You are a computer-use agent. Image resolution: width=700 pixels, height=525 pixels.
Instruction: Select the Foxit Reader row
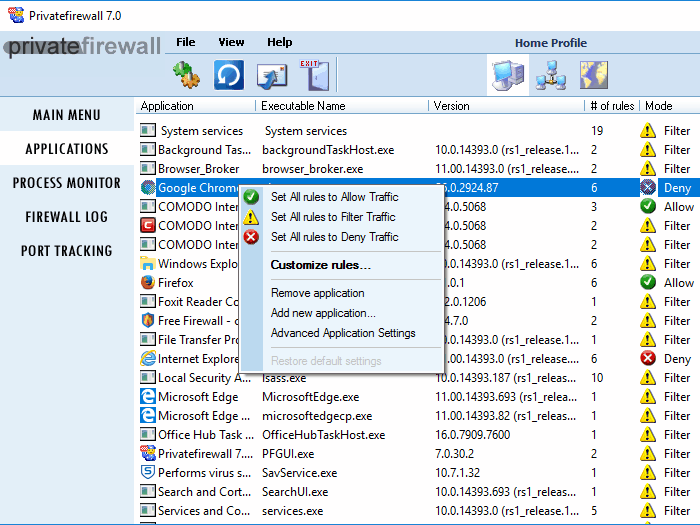coord(418,302)
